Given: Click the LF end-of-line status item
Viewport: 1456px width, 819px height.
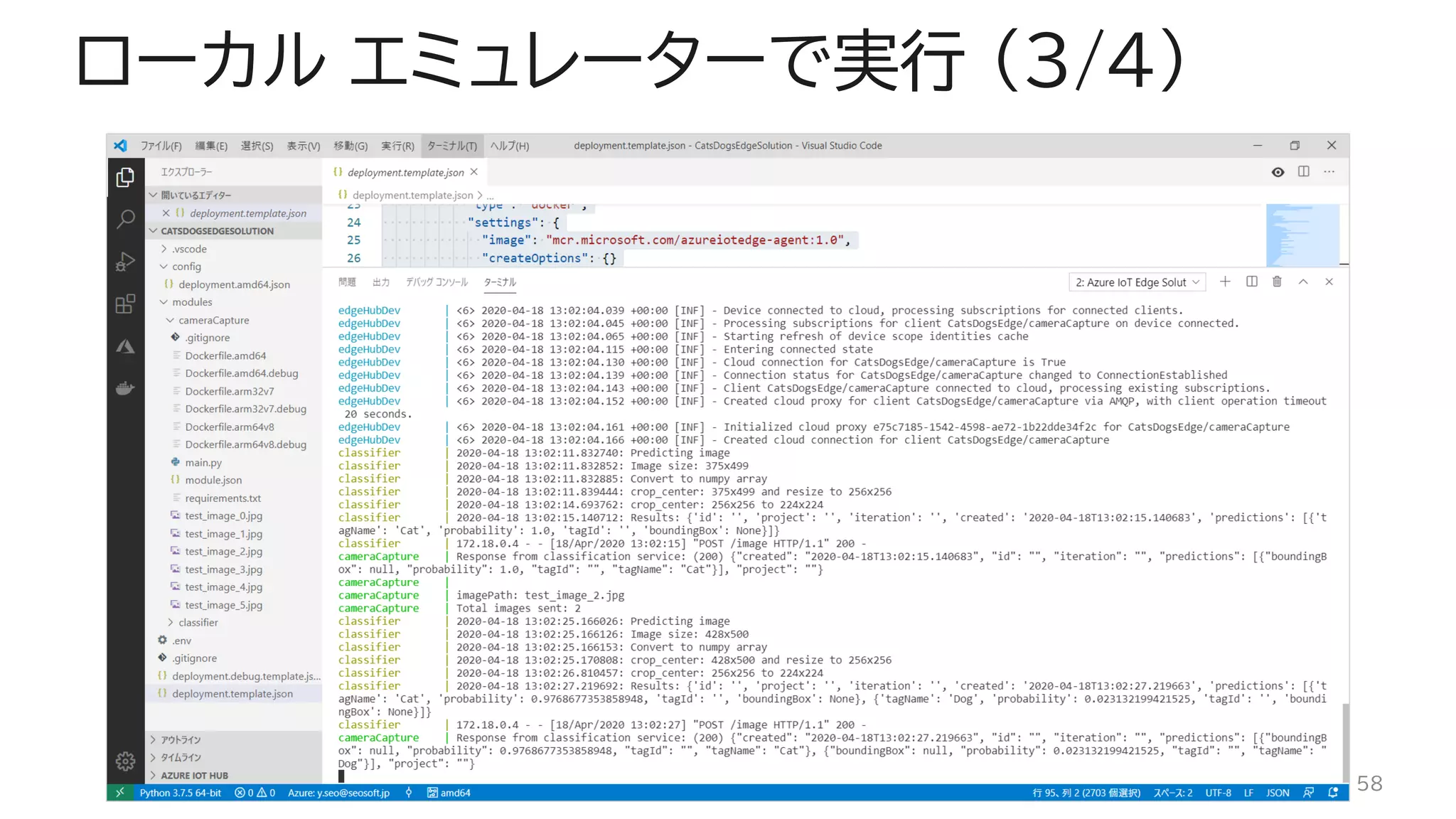Looking at the screenshot, I should 1248,793.
